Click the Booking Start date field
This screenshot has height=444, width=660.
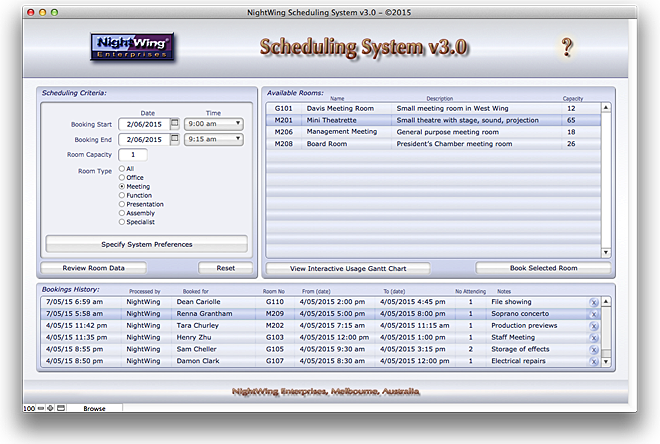(x=144, y=124)
